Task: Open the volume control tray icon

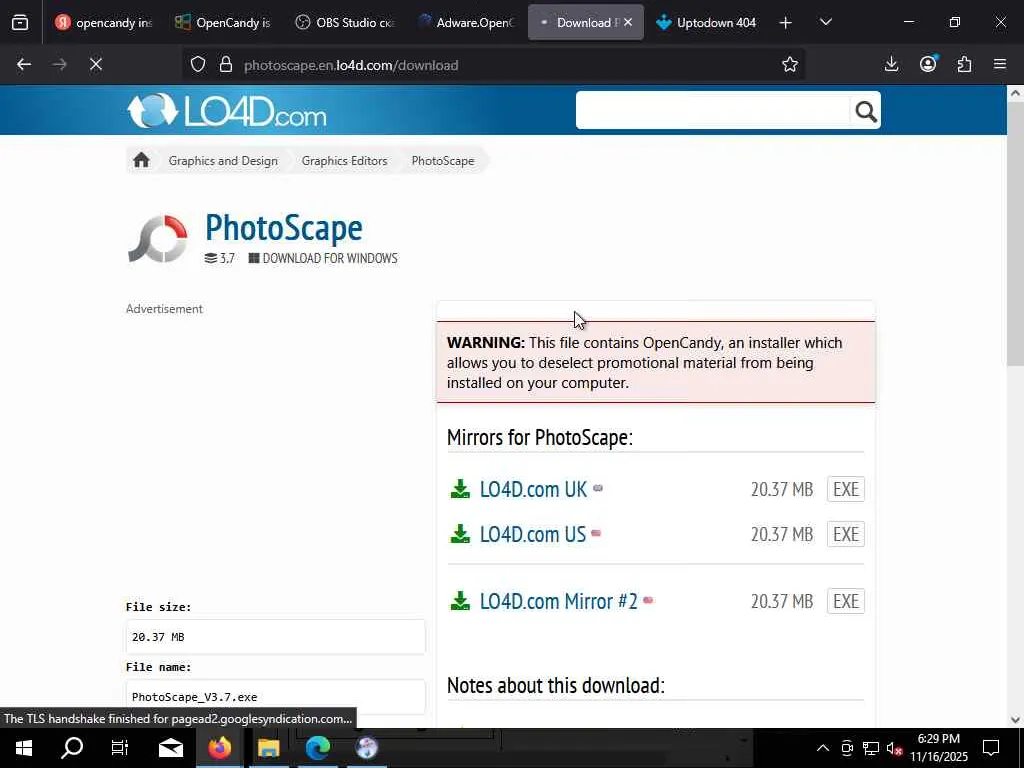Action: click(894, 748)
